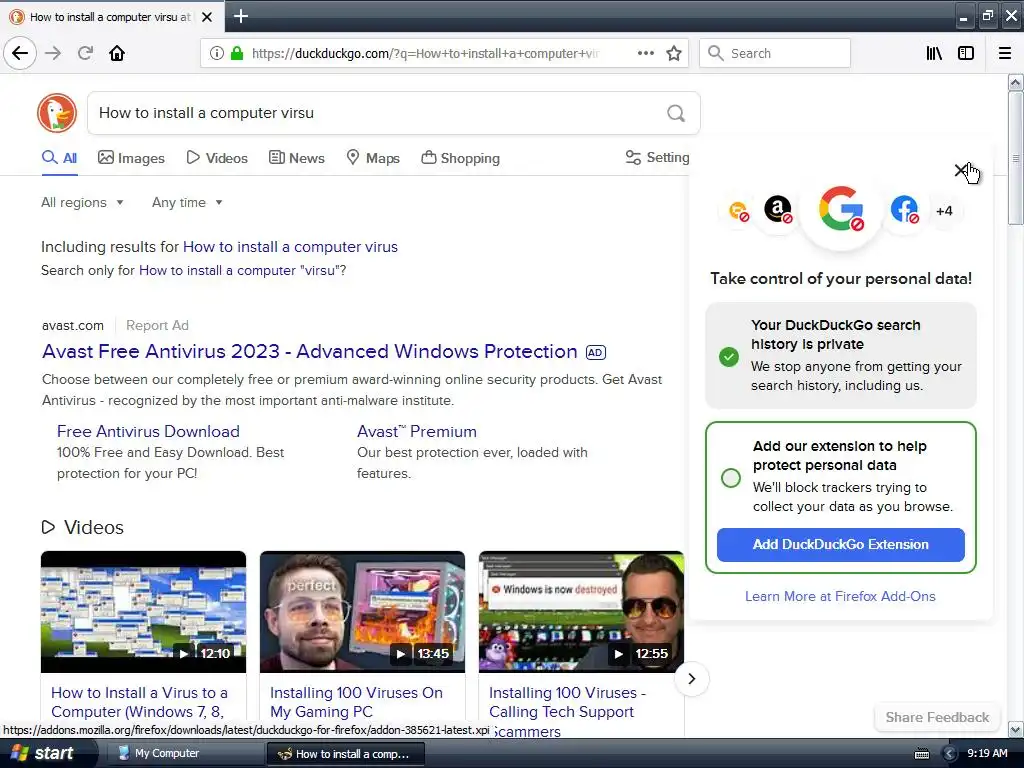This screenshot has height=768, width=1024.
Task: Switch to the Images tab
Action: pos(131,158)
